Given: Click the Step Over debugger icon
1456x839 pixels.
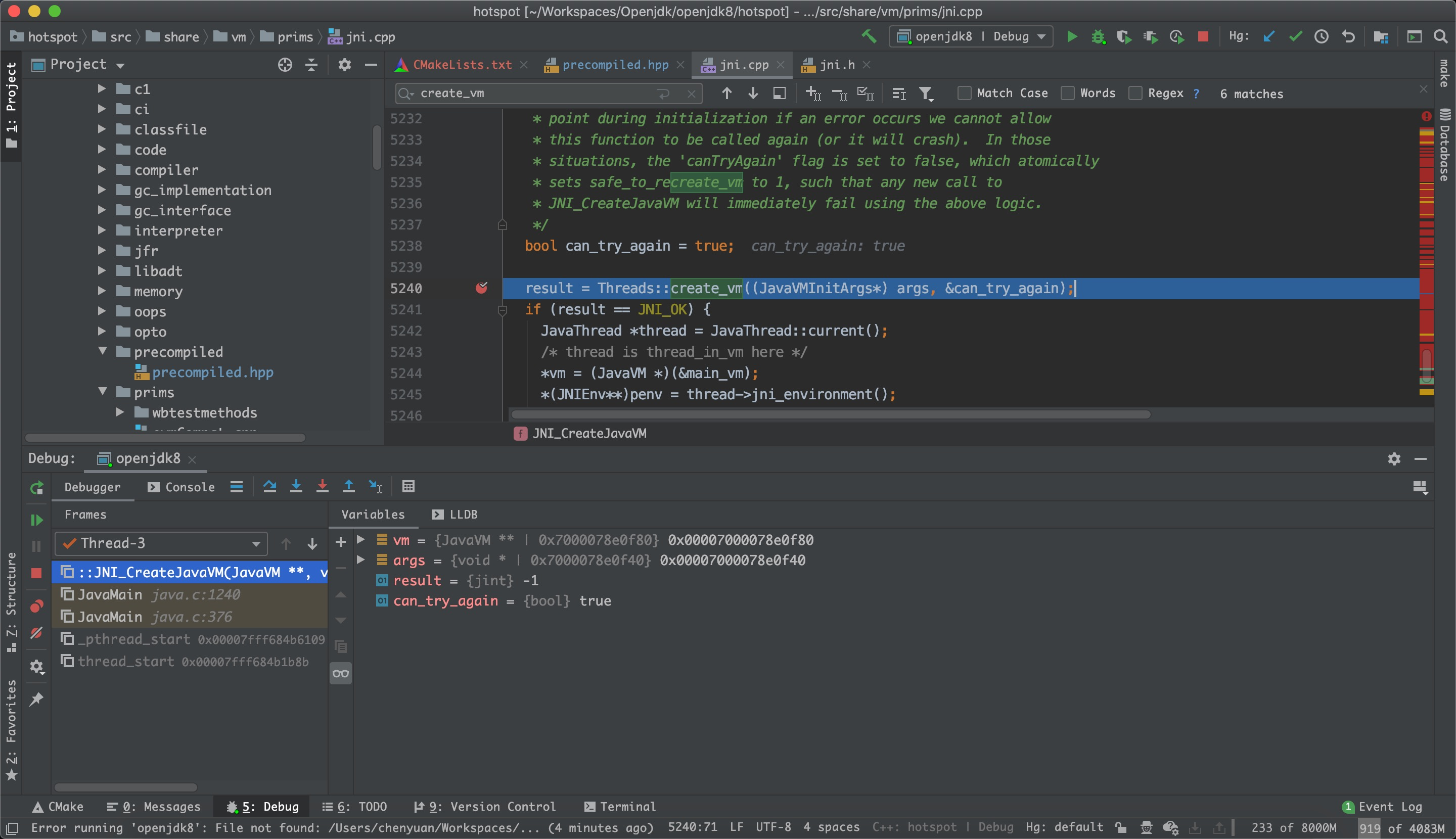Looking at the screenshot, I should click(269, 486).
